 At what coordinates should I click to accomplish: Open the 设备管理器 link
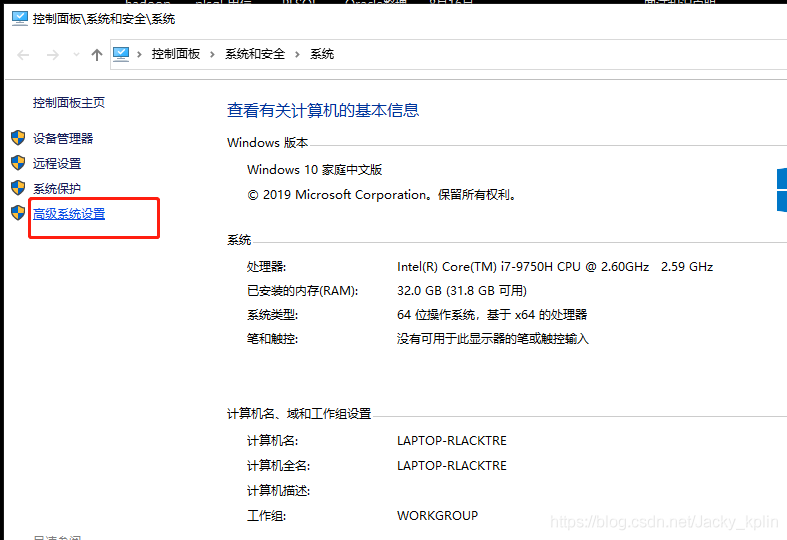tap(63, 138)
